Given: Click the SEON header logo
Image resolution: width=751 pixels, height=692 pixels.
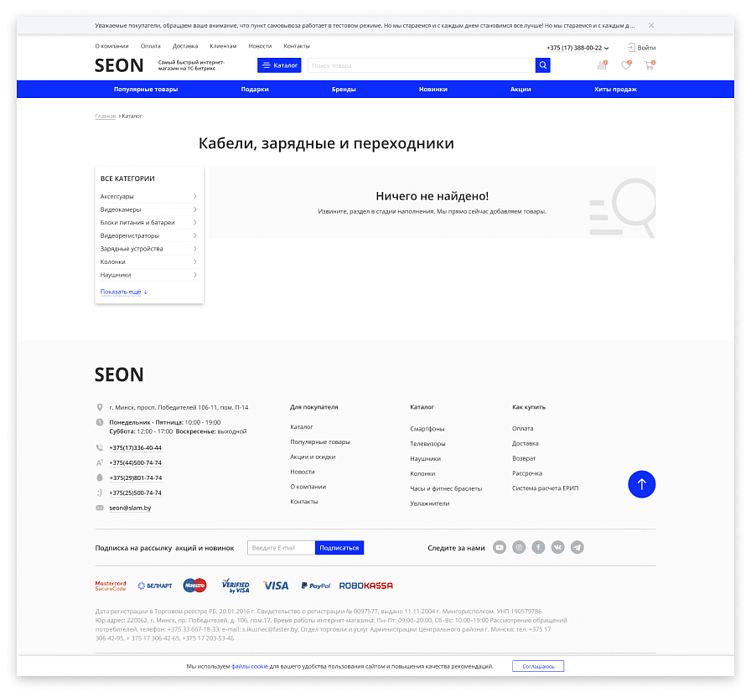Looking at the screenshot, I should [119, 66].
